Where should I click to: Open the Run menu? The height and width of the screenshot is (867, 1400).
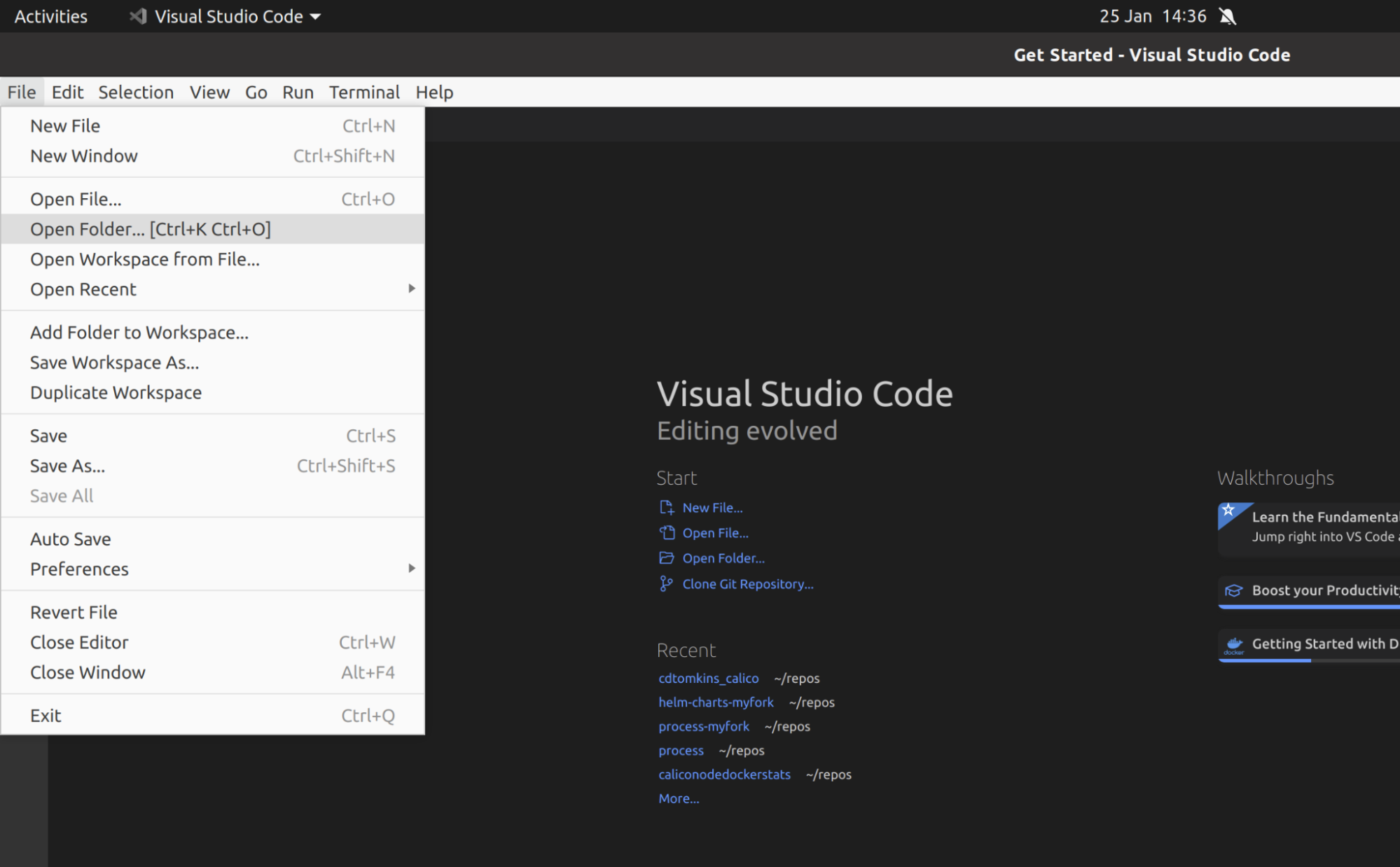click(x=298, y=92)
